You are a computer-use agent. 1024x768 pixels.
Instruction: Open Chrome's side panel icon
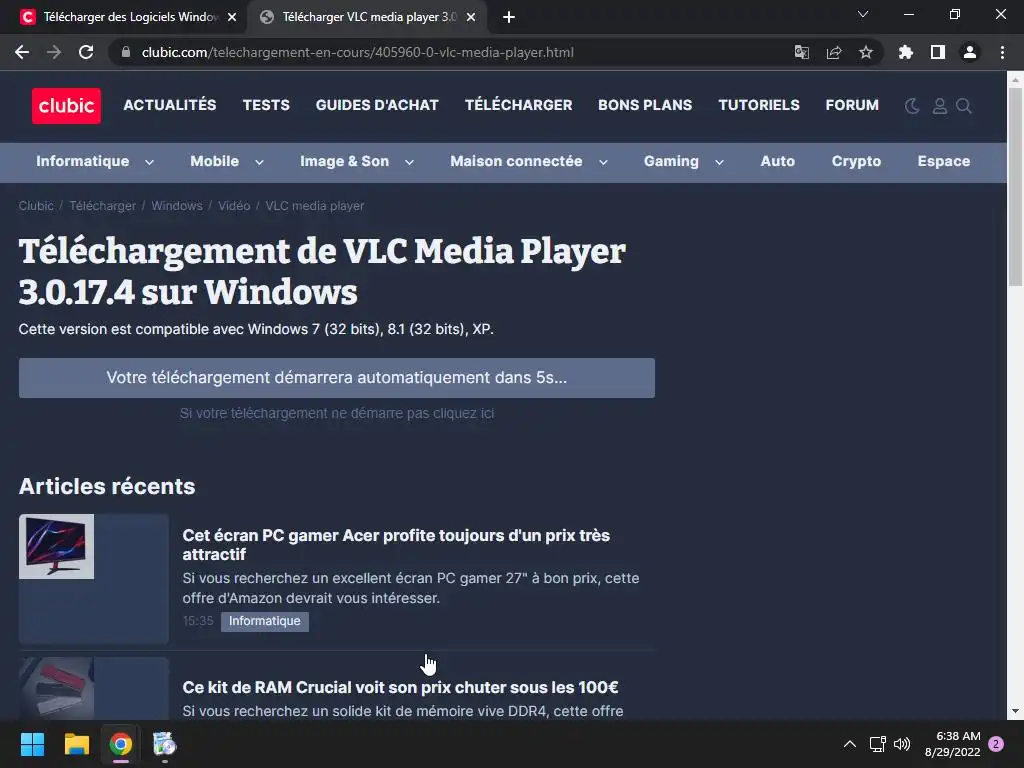click(938, 52)
